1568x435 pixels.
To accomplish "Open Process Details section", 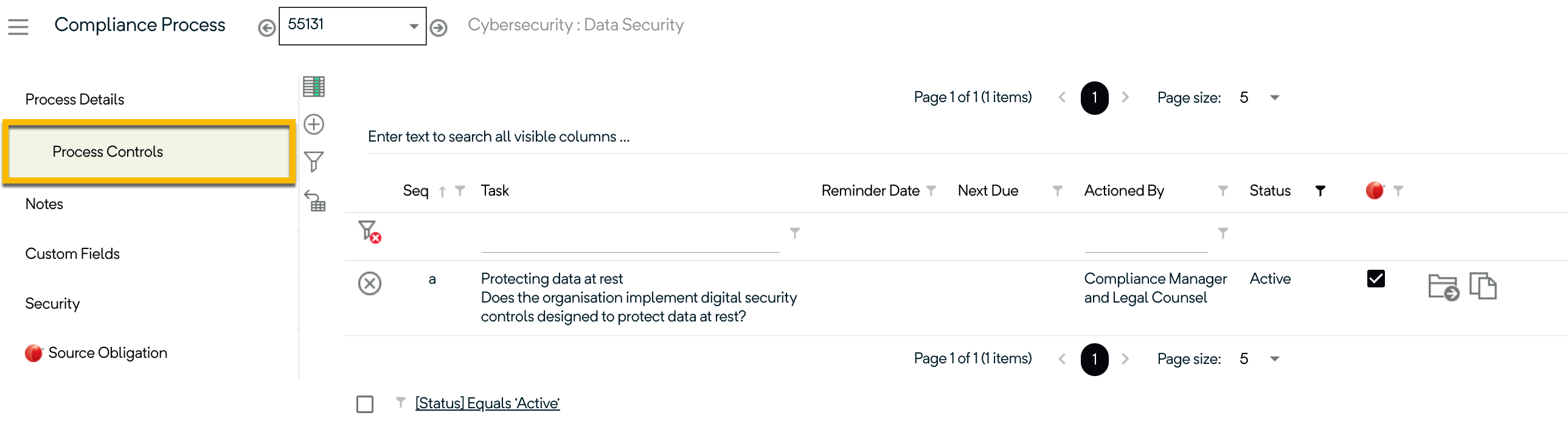I will click(75, 99).
